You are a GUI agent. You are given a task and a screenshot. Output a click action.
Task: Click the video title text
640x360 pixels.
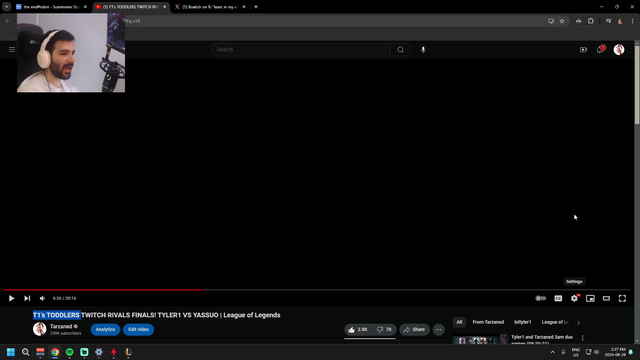click(157, 315)
